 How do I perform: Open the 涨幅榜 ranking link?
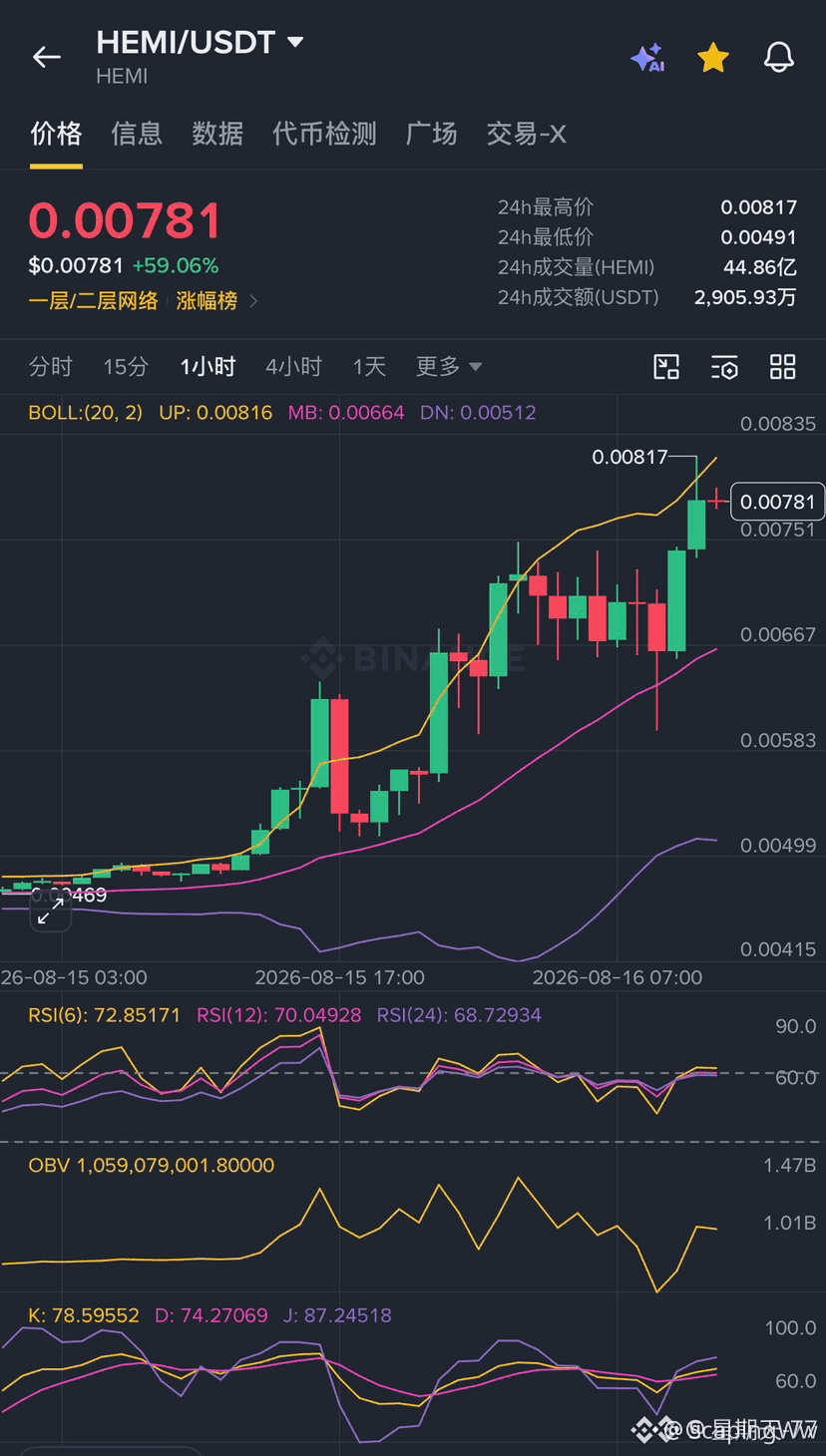point(206,300)
